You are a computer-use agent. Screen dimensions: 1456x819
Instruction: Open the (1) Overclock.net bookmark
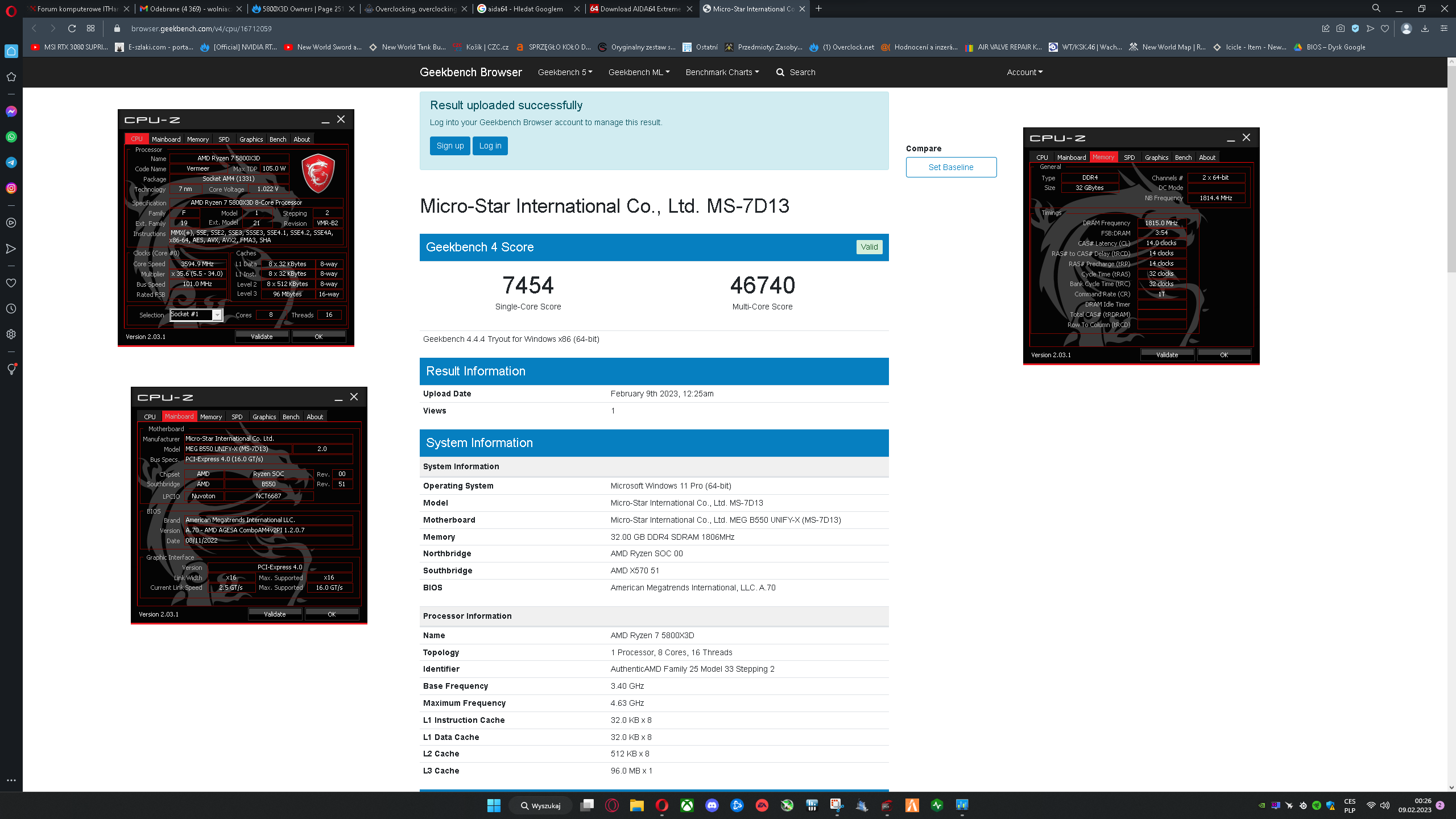pyautogui.click(x=842, y=47)
